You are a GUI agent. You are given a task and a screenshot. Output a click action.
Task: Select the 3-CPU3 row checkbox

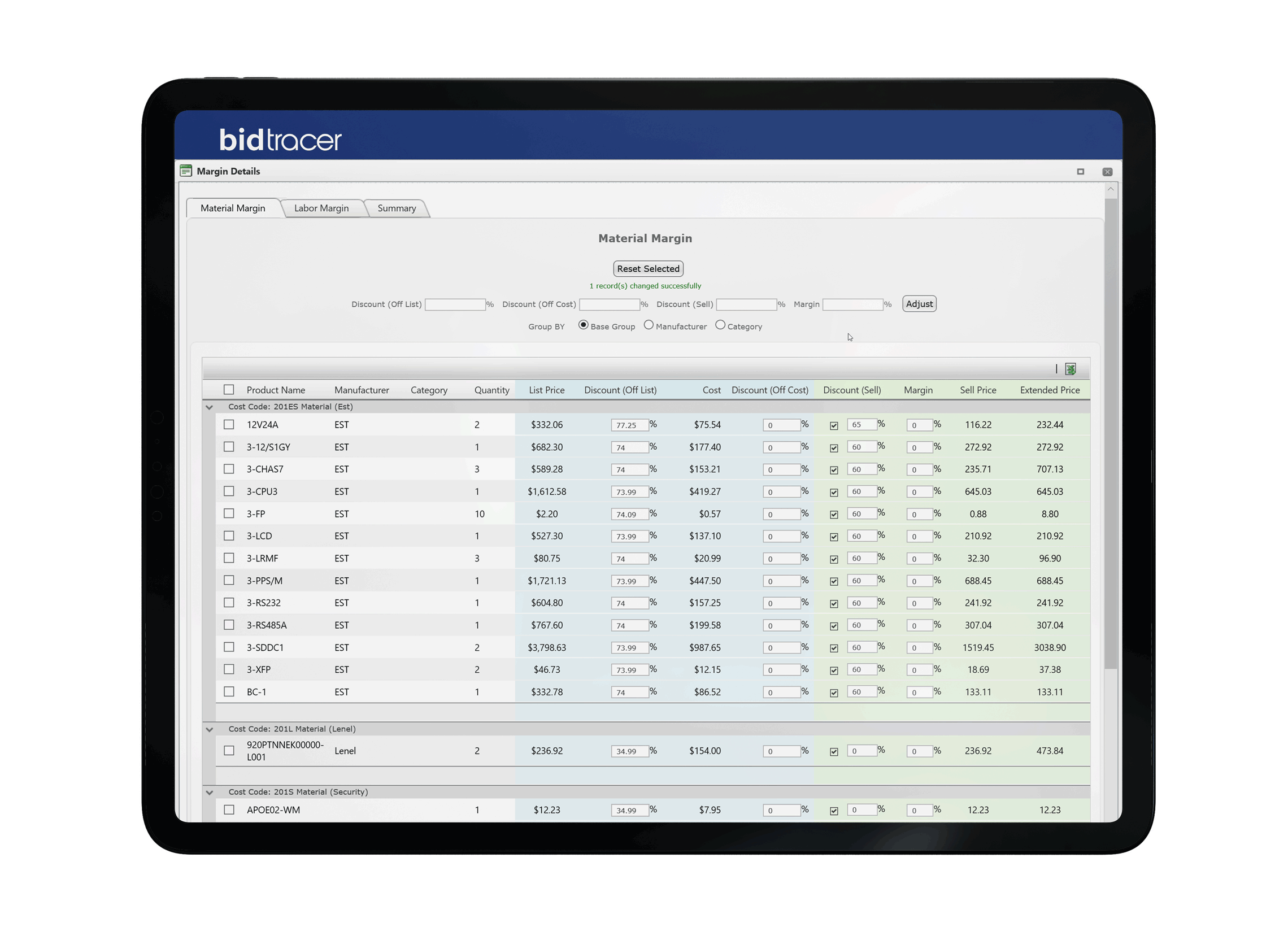(x=229, y=491)
